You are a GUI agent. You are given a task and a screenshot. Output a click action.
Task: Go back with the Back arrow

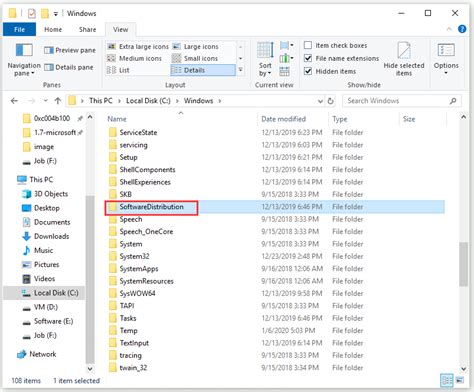tap(14, 101)
